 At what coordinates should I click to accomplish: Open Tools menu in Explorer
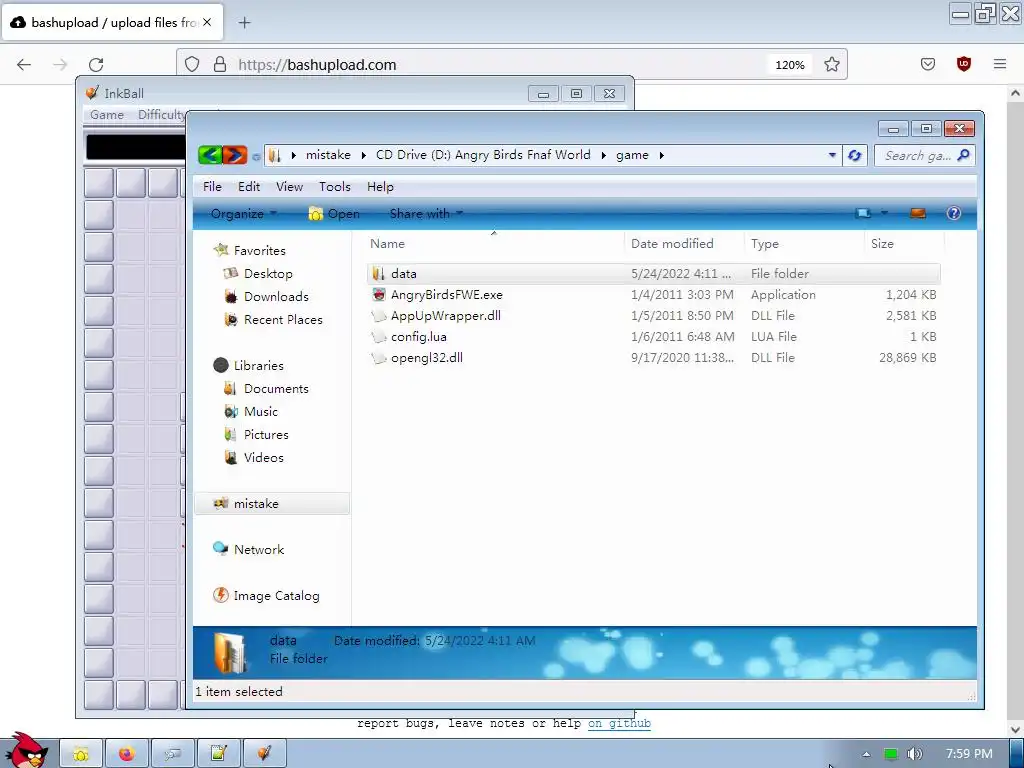pyautogui.click(x=335, y=187)
